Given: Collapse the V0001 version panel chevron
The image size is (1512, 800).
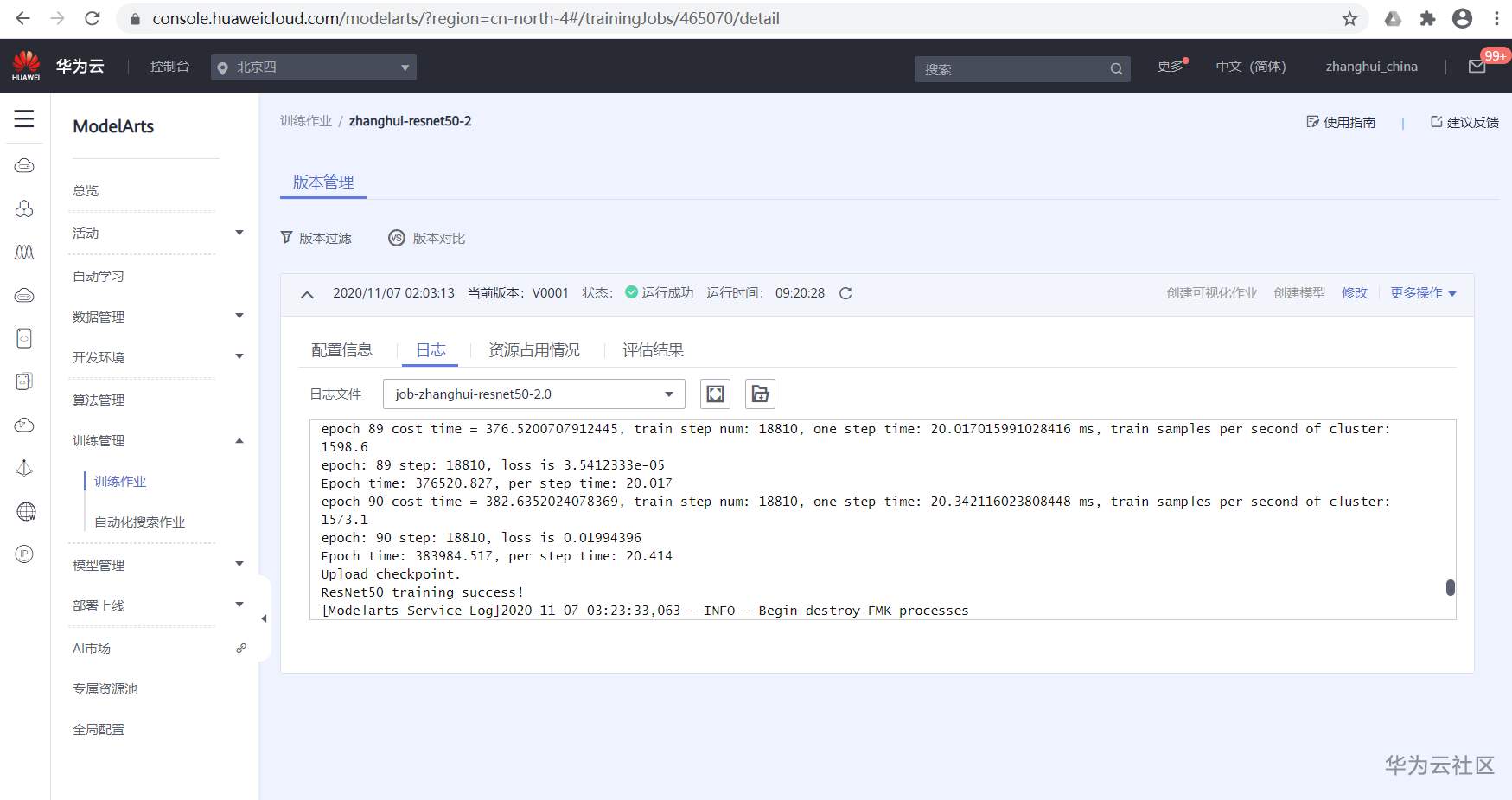Looking at the screenshot, I should click(x=307, y=294).
